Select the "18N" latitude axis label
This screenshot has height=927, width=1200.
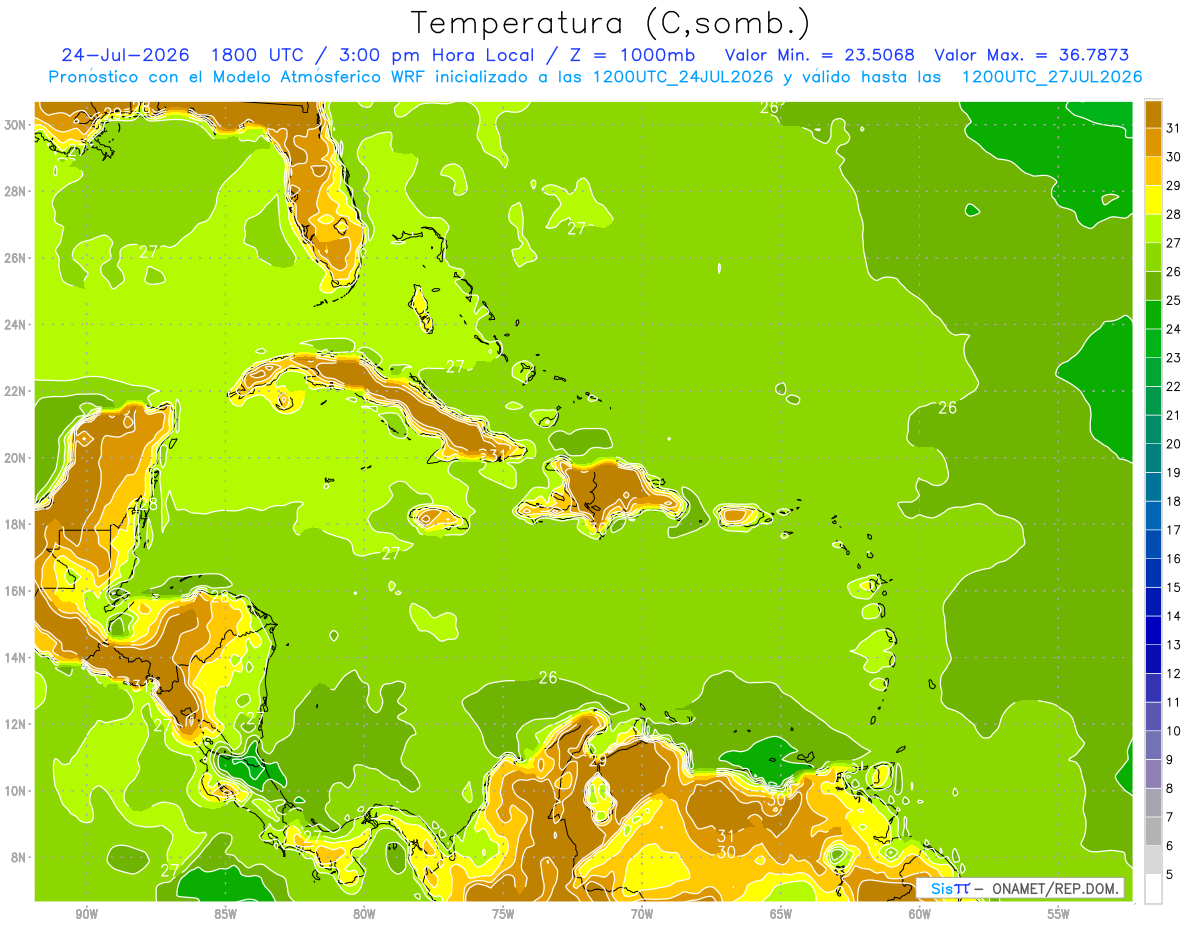[16, 524]
